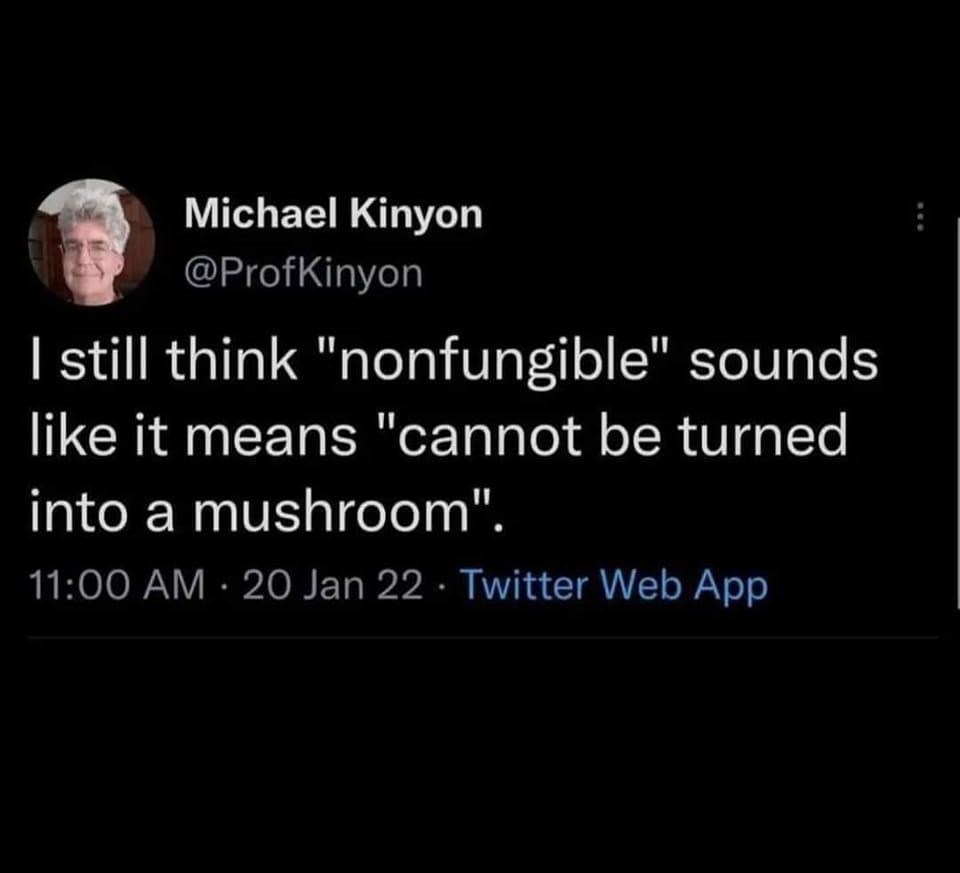The image size is (960, 873).
Task: Open tweet actions via the vertical ellipsis
Action: click(x=921, y=216)
